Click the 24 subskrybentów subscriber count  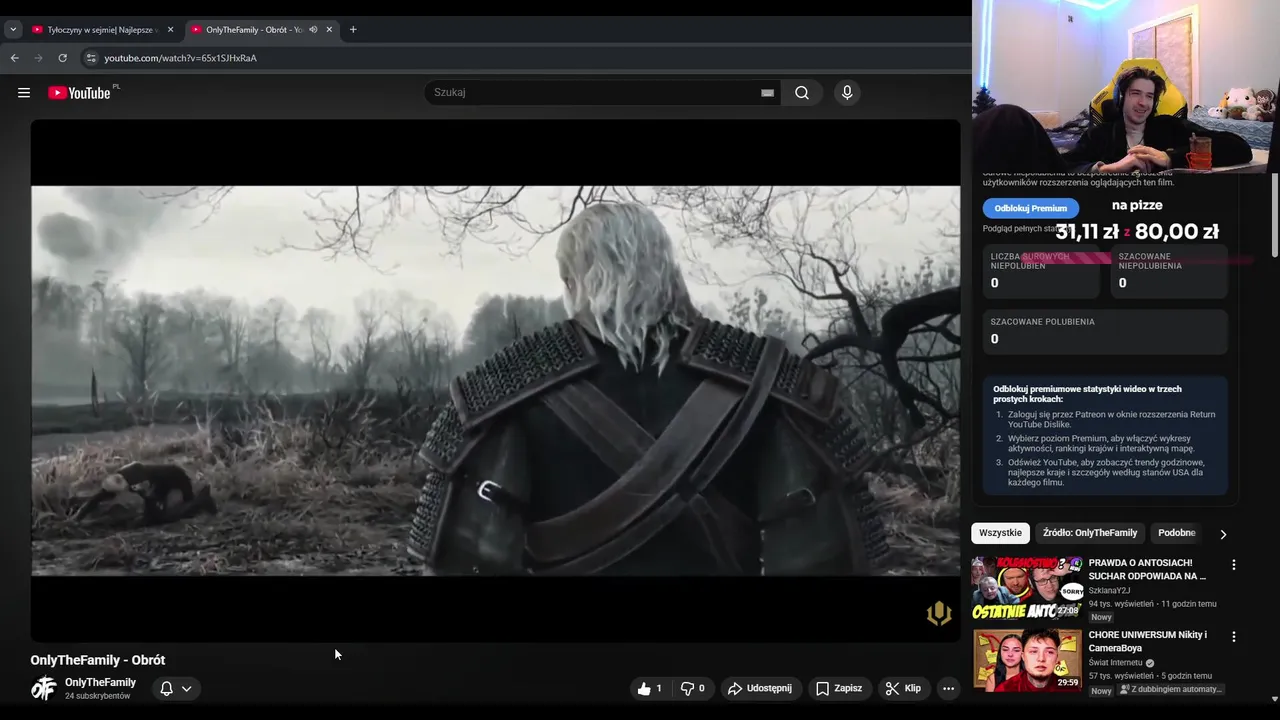pos(98,696)
